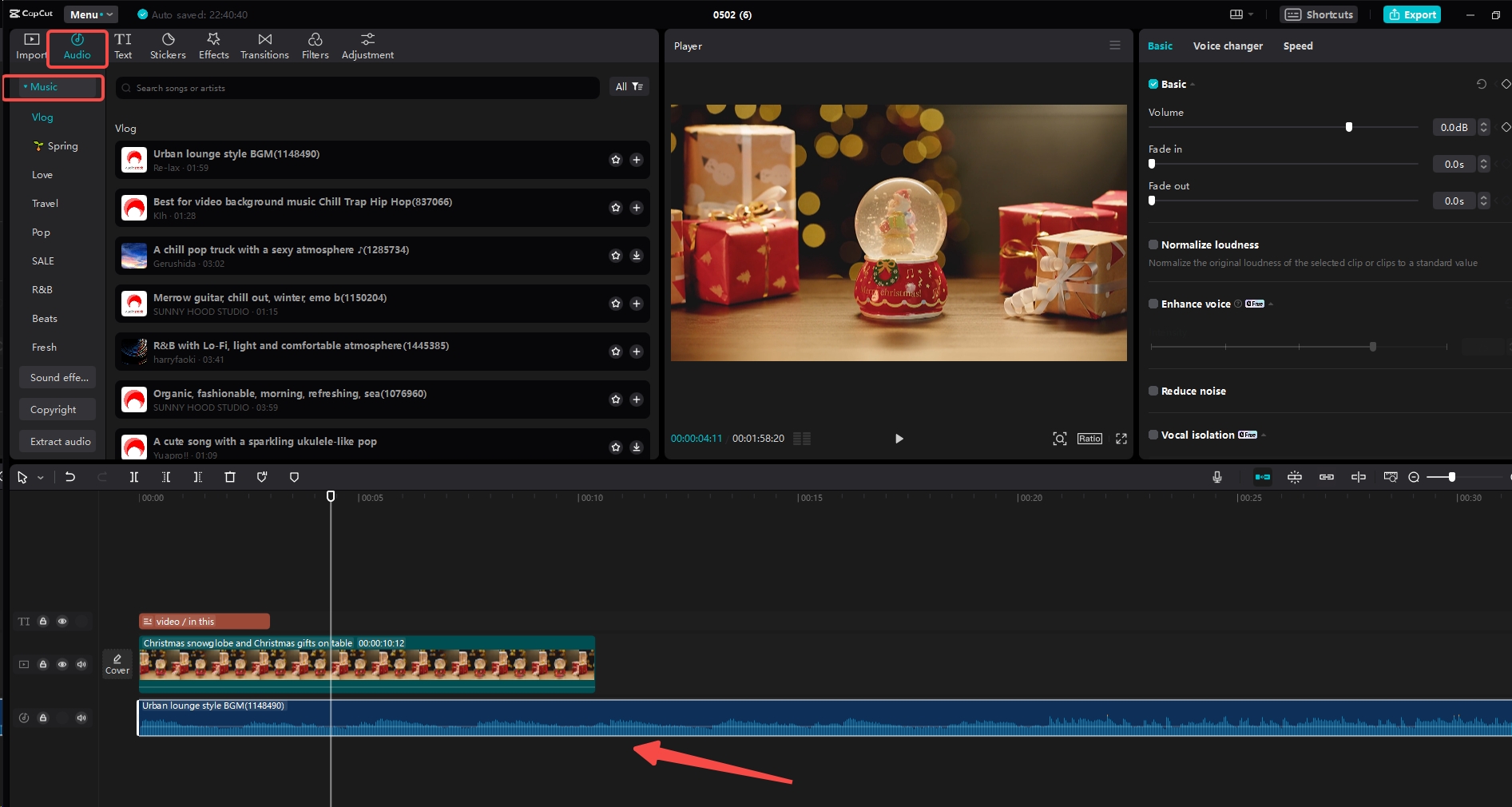Toggle the Normalize loudness checkbox
The image size is (1512, 807).
(1153, 244)
